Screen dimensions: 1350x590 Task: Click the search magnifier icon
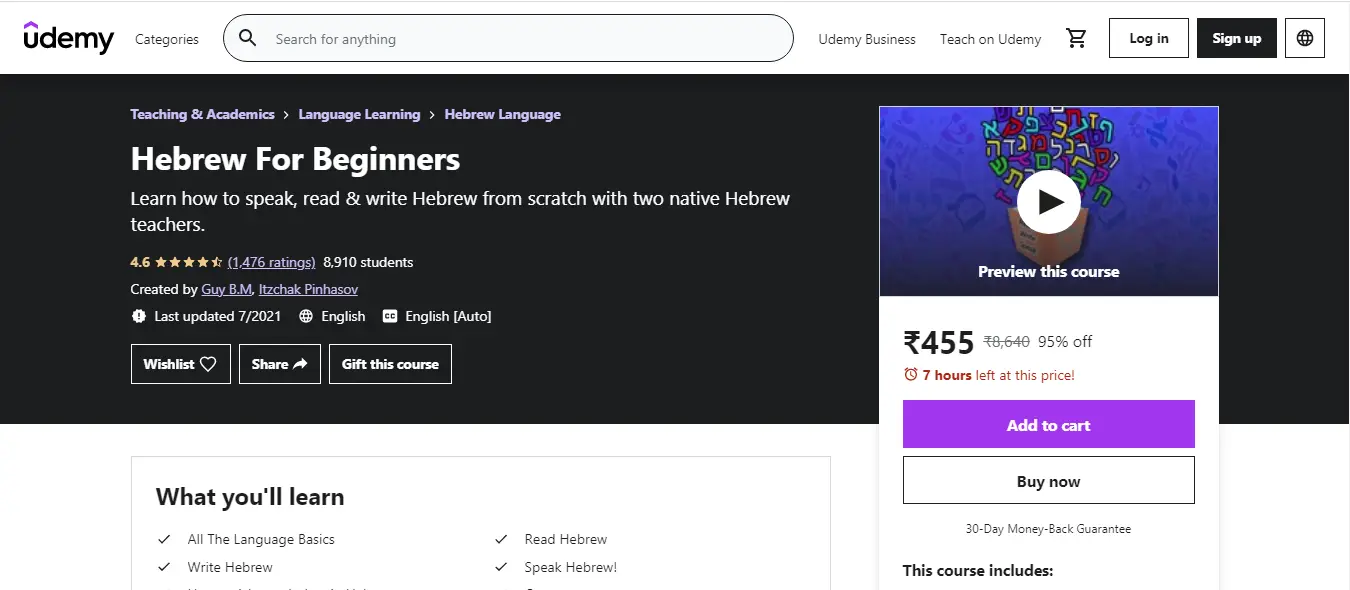[x=247, y=39]
